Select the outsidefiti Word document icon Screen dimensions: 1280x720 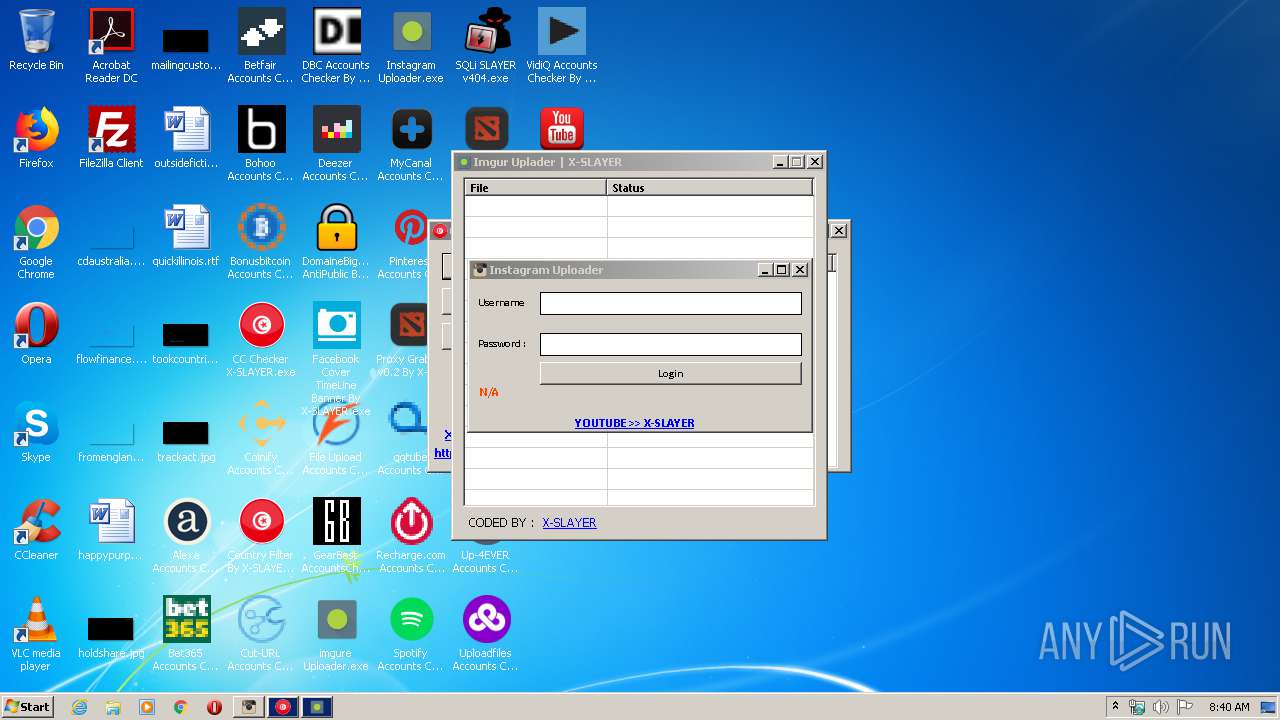click(186, 138)
